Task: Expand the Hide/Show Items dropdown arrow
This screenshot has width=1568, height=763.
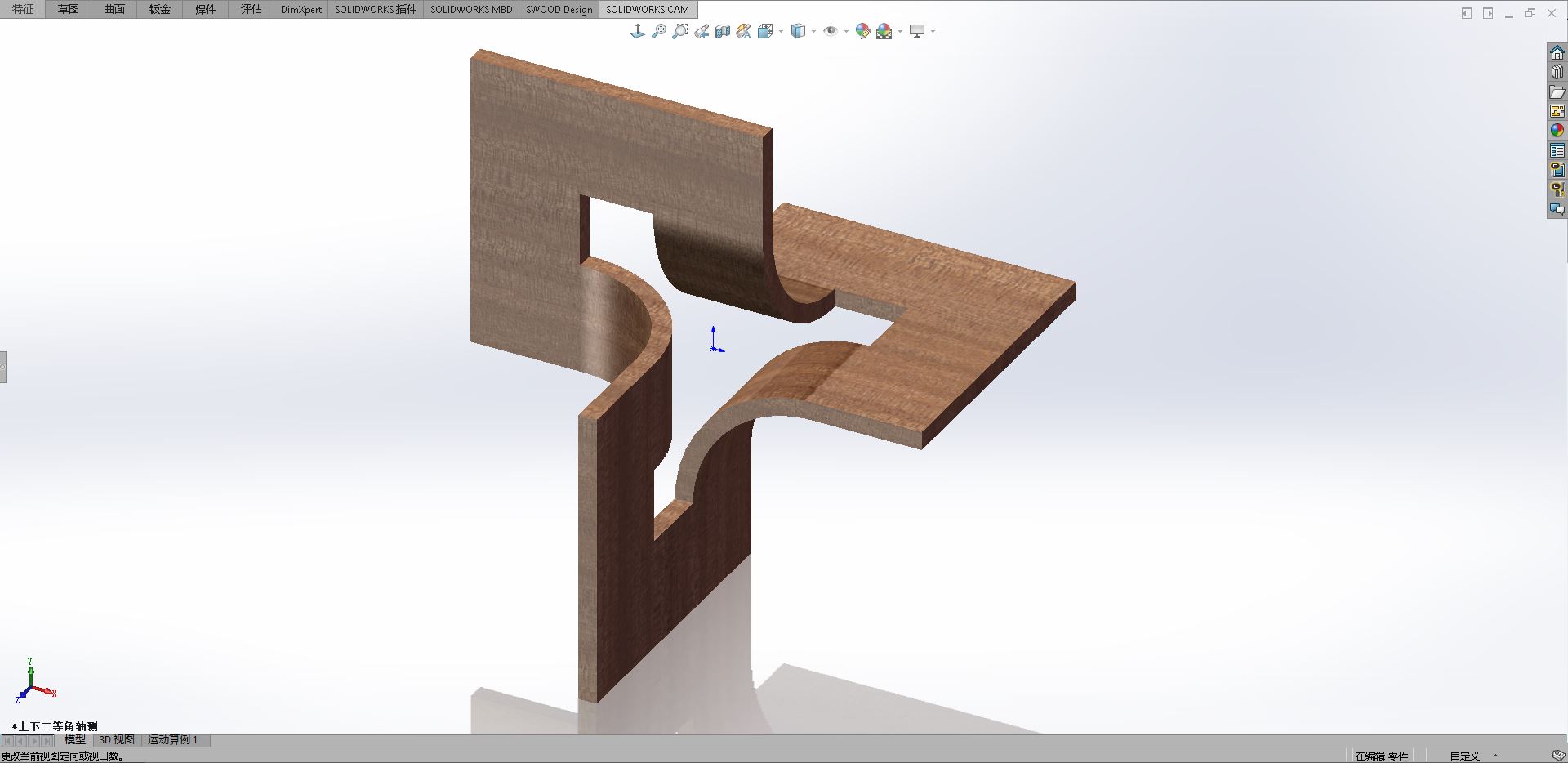Action: pyautogui.click(x=846, y=32)
